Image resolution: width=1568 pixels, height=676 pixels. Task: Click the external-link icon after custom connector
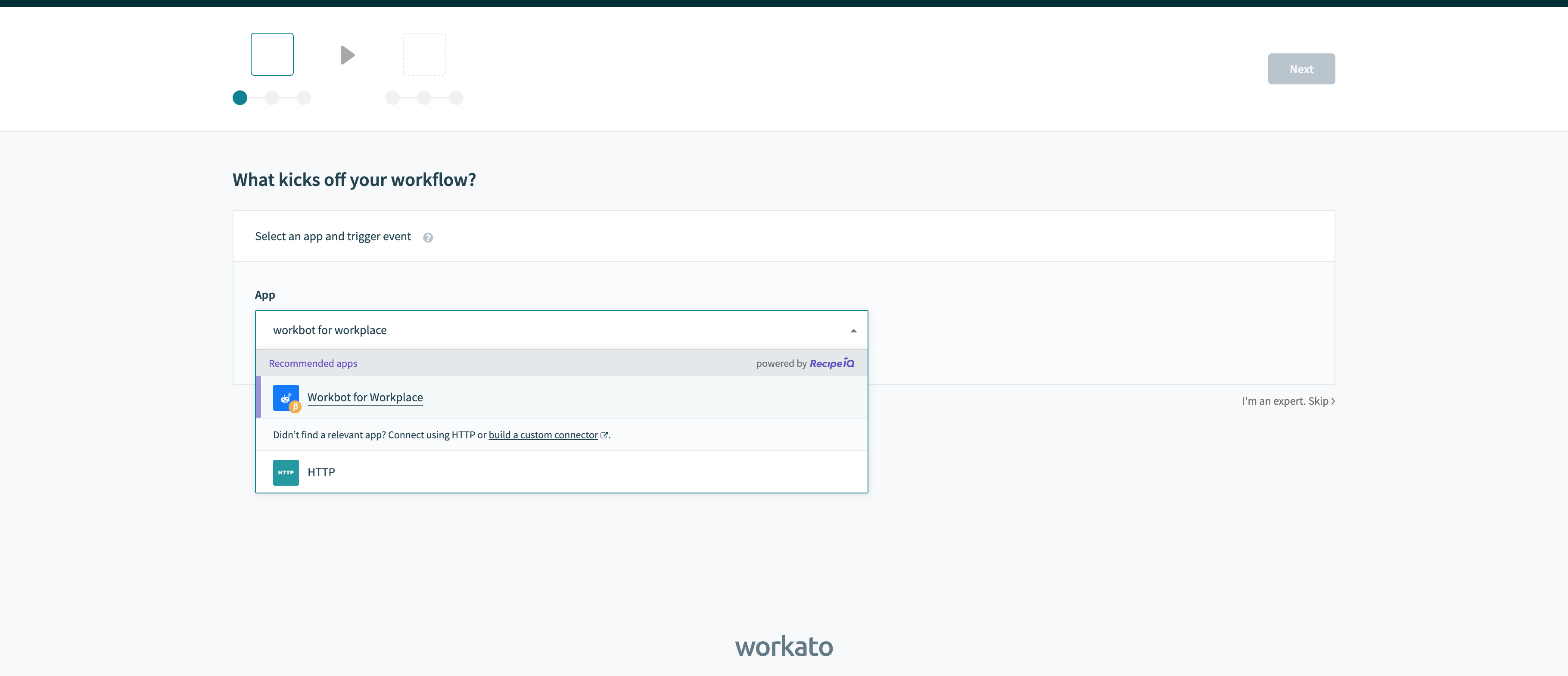(604, 434)
